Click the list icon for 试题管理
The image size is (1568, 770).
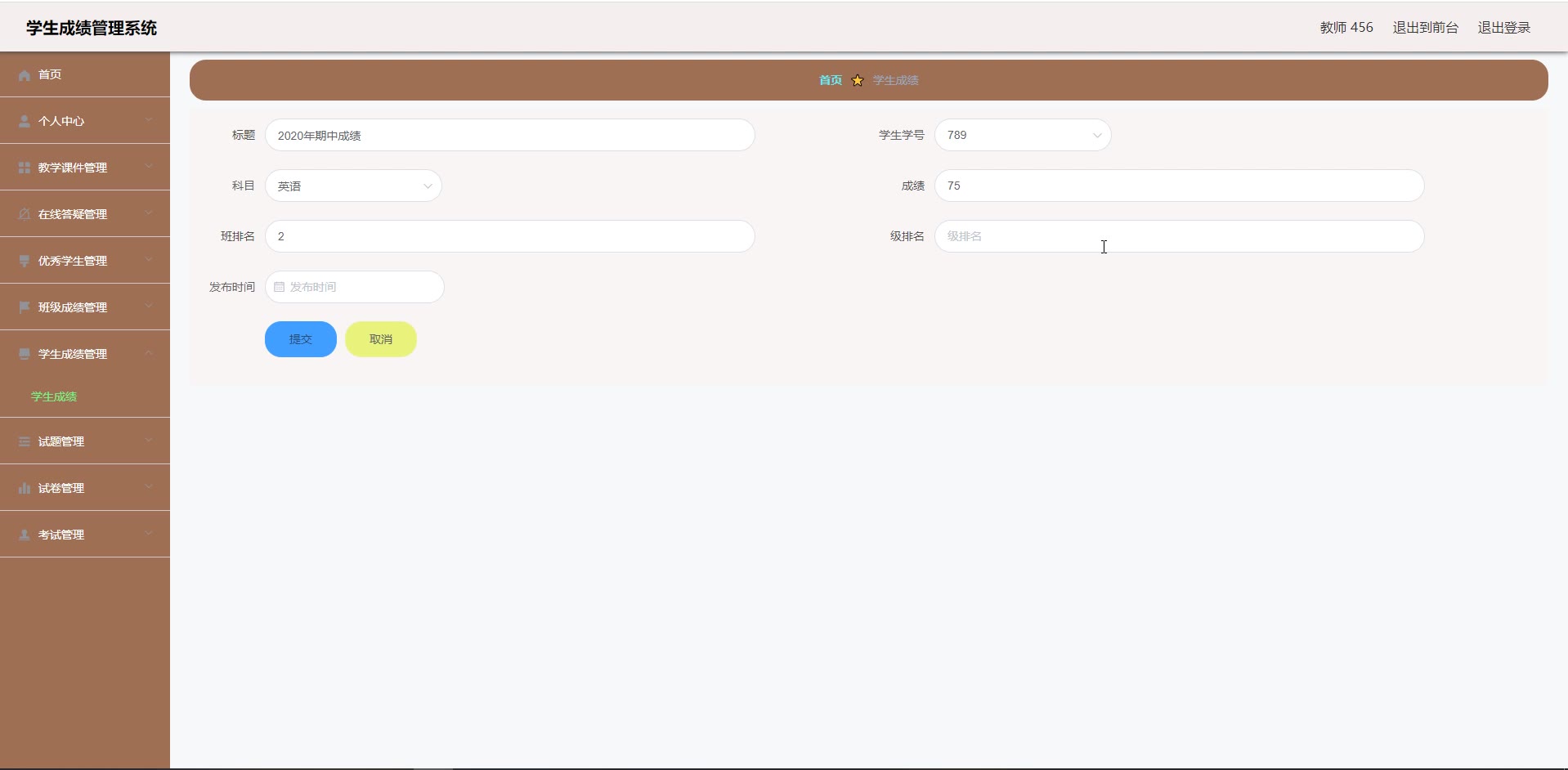[25, 441]
